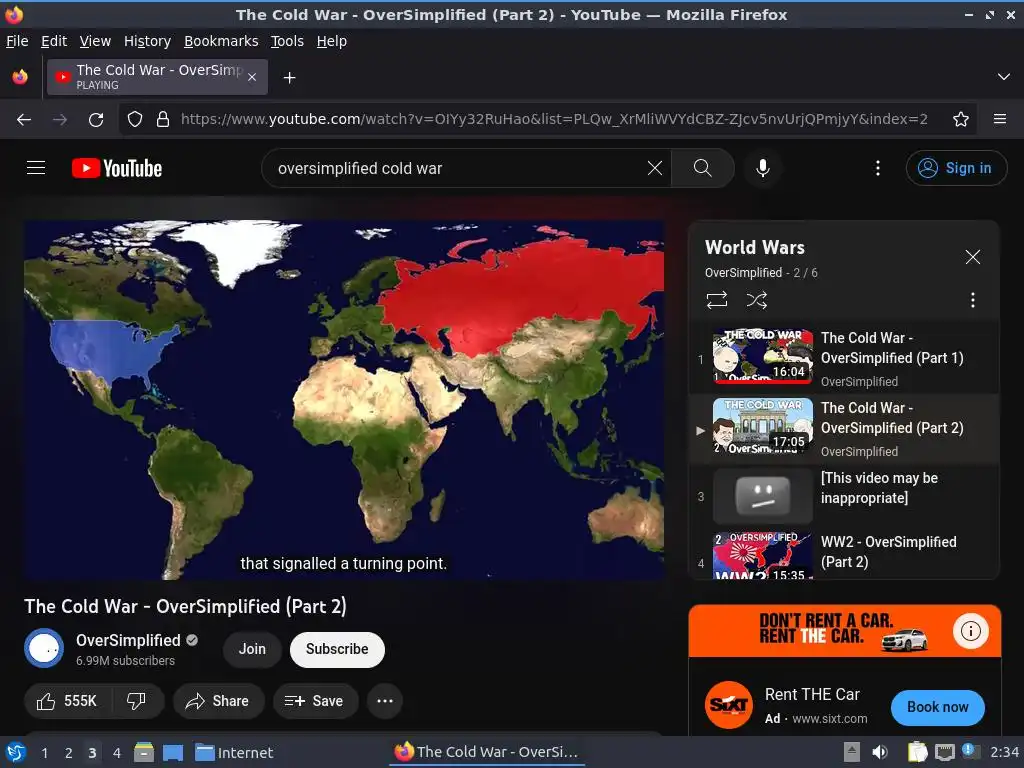Save the video to a playlist
This screenshot has width=1024, height=768.
(315, 701)
